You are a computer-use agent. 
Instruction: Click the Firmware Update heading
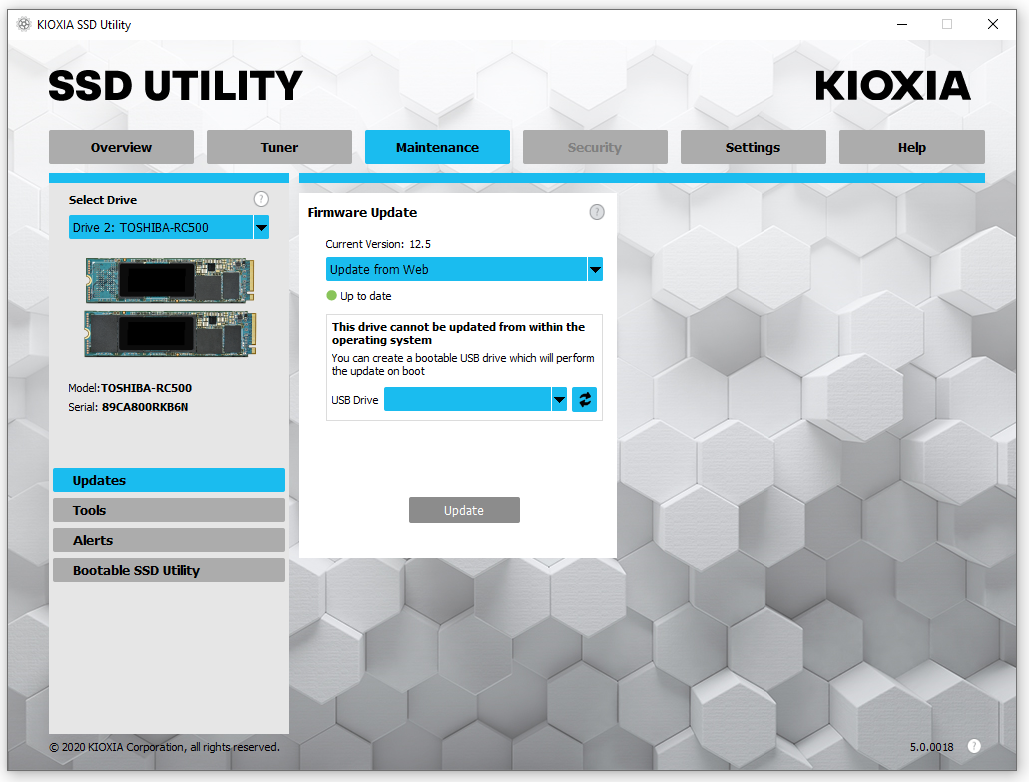click(362, 213)
